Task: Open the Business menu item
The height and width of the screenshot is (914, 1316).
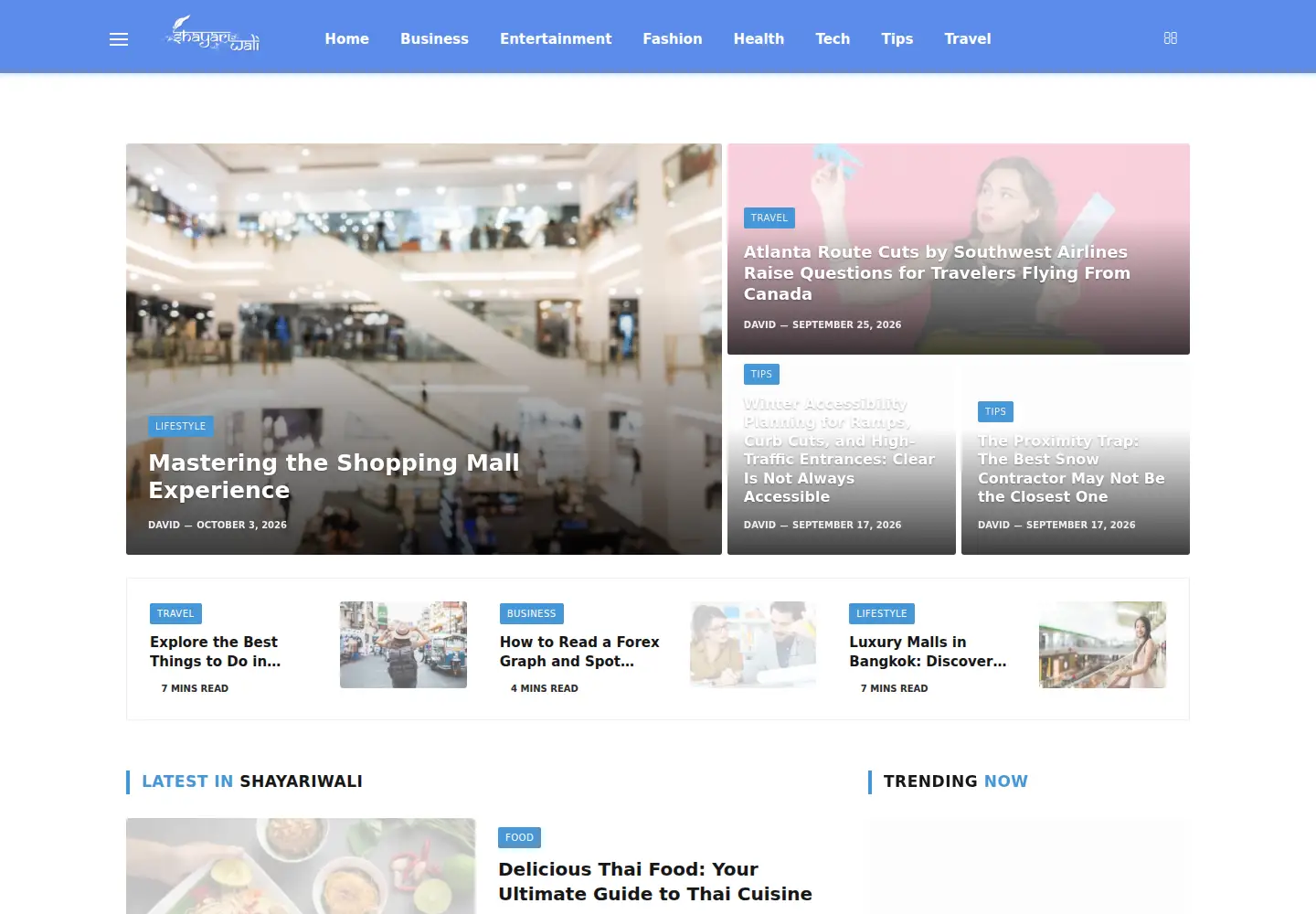Action: 434,38
